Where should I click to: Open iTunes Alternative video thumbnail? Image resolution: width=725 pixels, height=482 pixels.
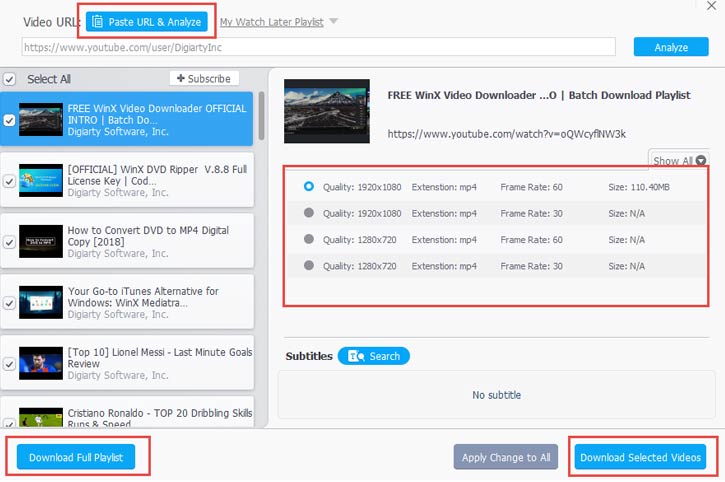(x=41, y=303)
